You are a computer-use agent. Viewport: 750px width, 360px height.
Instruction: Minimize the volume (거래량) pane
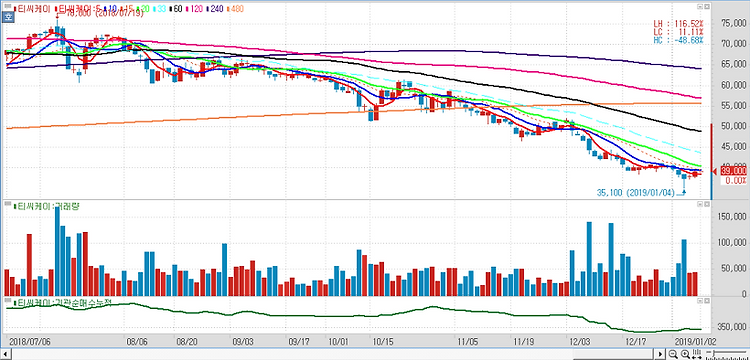coord(699,204)
